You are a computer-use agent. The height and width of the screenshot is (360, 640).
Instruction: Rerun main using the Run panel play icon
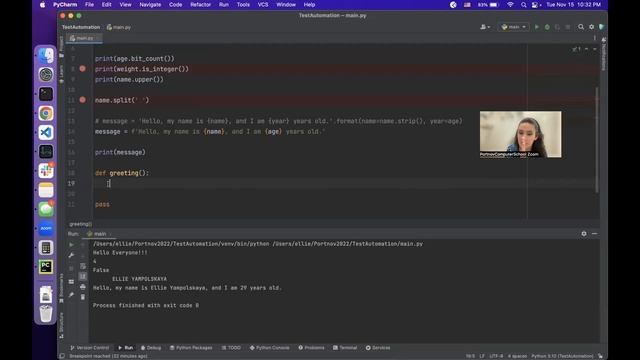click(x=71, y=244)
